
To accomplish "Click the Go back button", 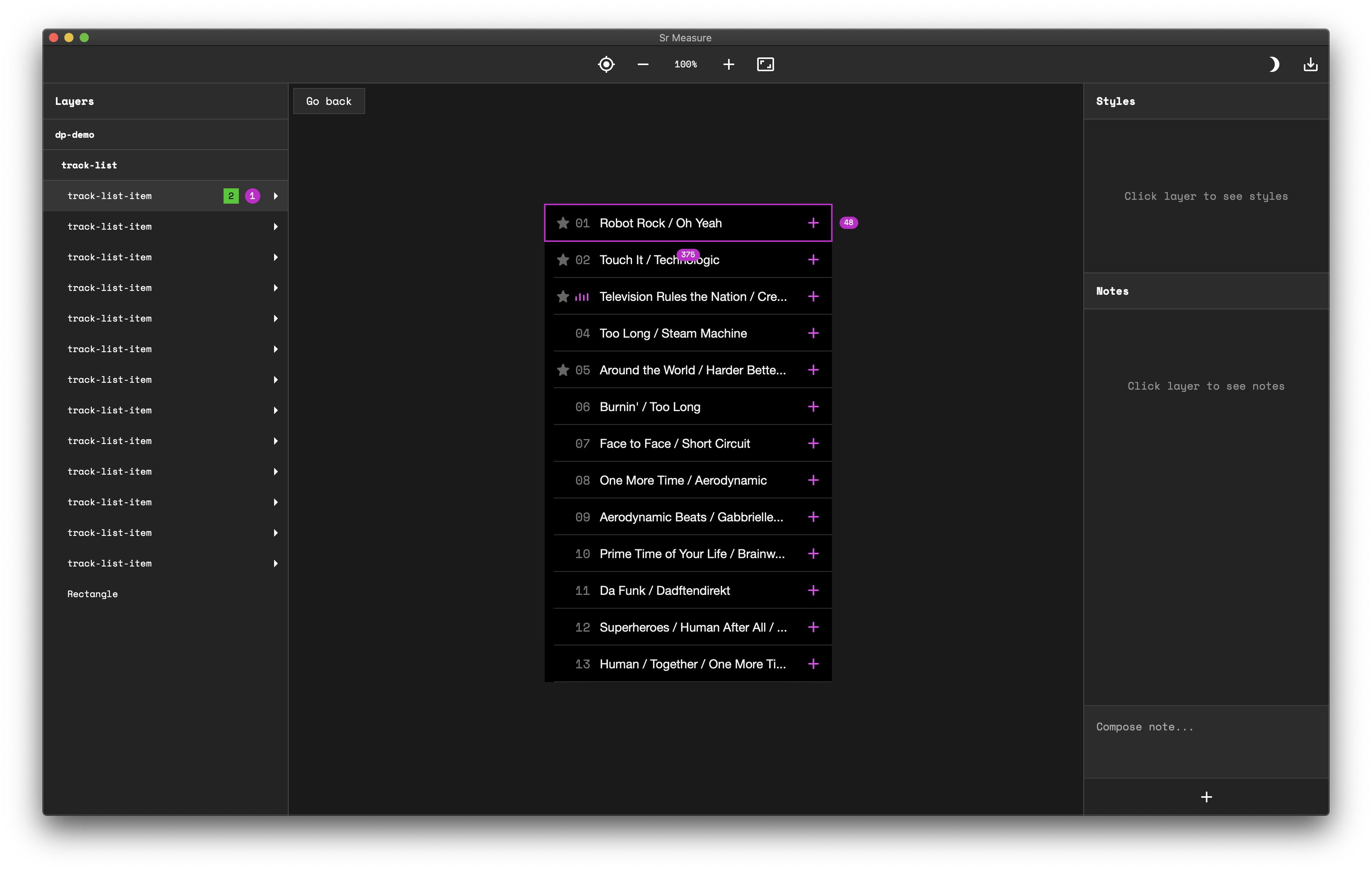I will pyautogui.click(x=329, y=101).
